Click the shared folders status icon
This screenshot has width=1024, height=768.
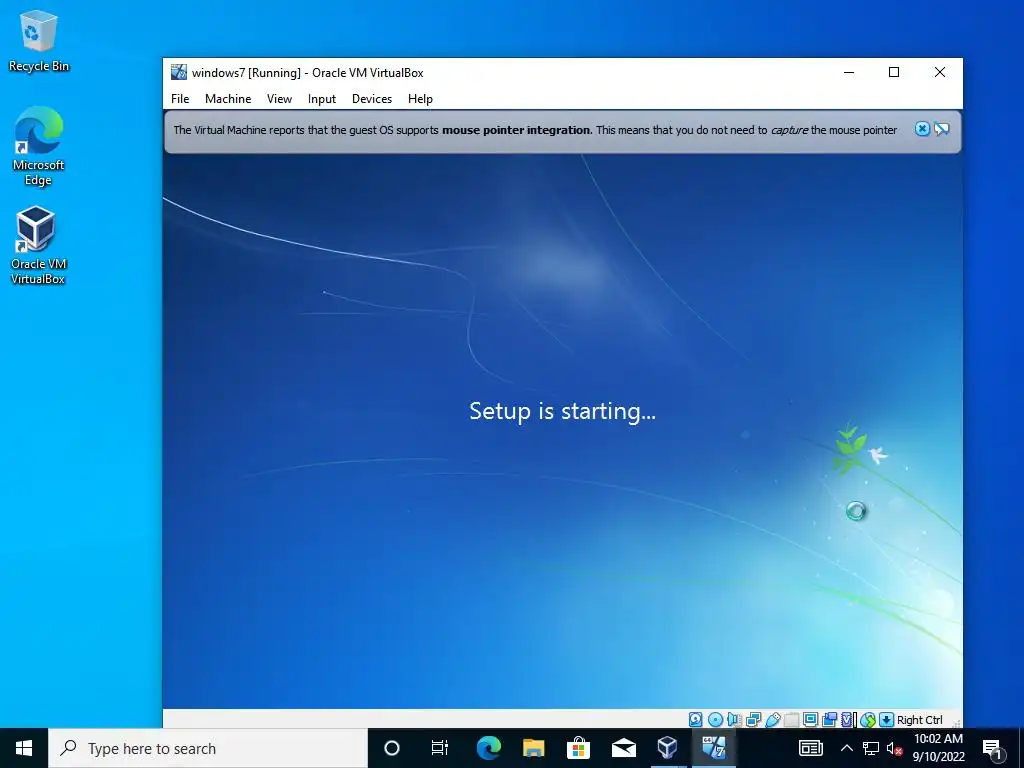(792, 720)
